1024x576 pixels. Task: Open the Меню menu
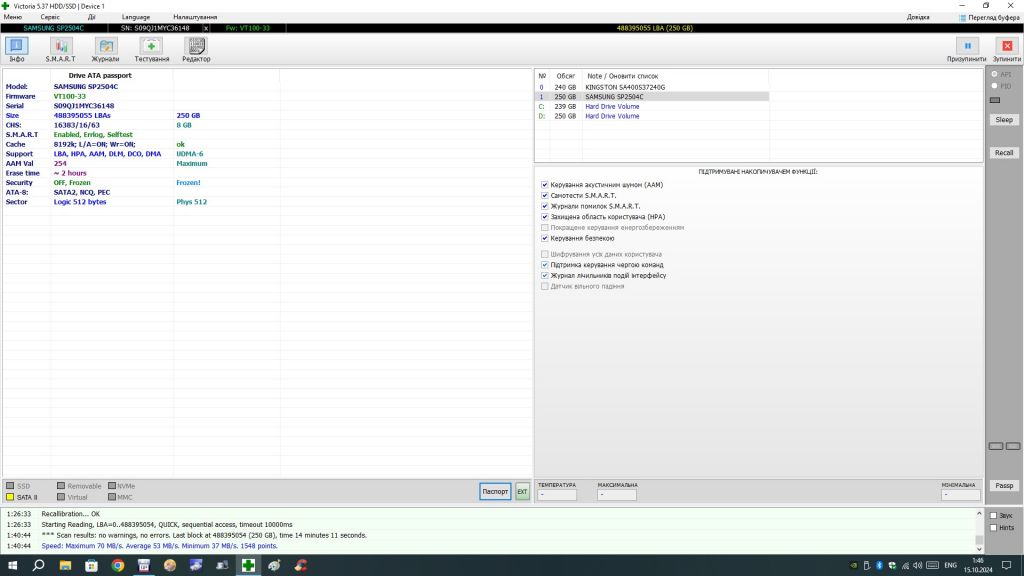(12, 17)
